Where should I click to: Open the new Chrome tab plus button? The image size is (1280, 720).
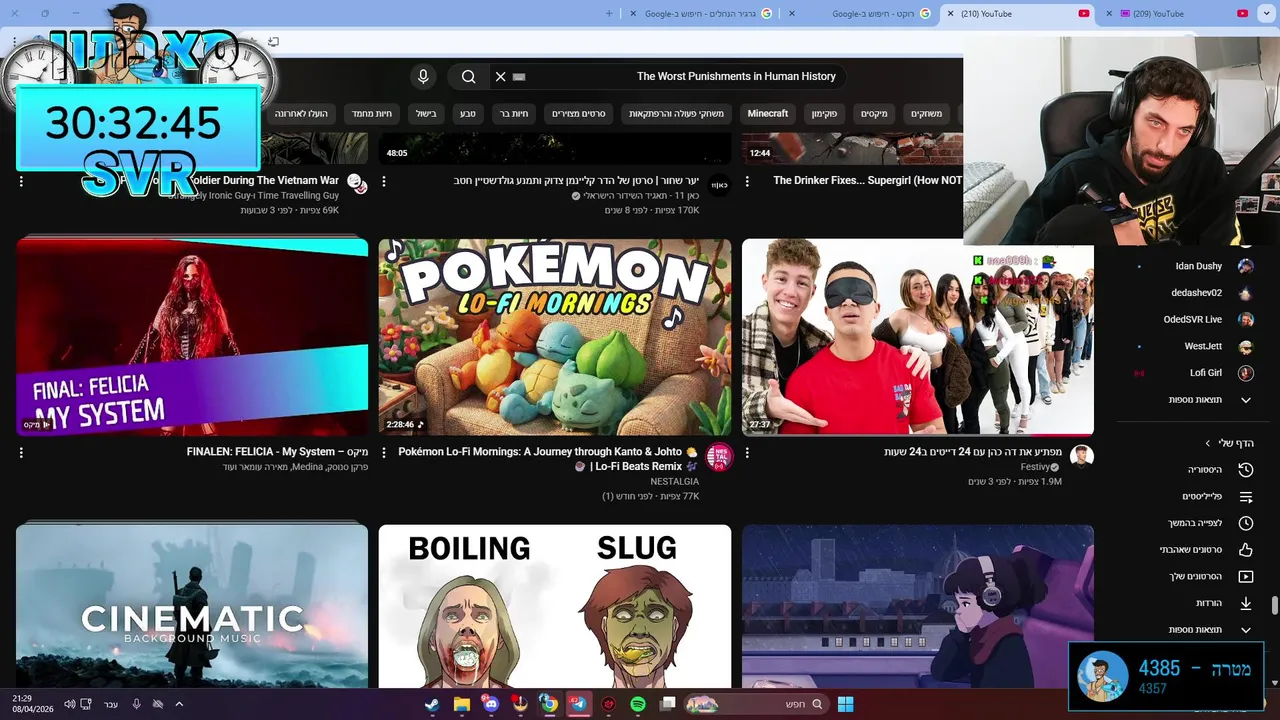[x=609, y=13]
